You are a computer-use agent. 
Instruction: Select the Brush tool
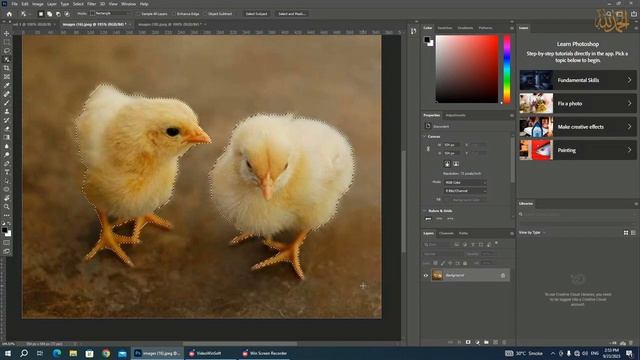click(7, 103)
